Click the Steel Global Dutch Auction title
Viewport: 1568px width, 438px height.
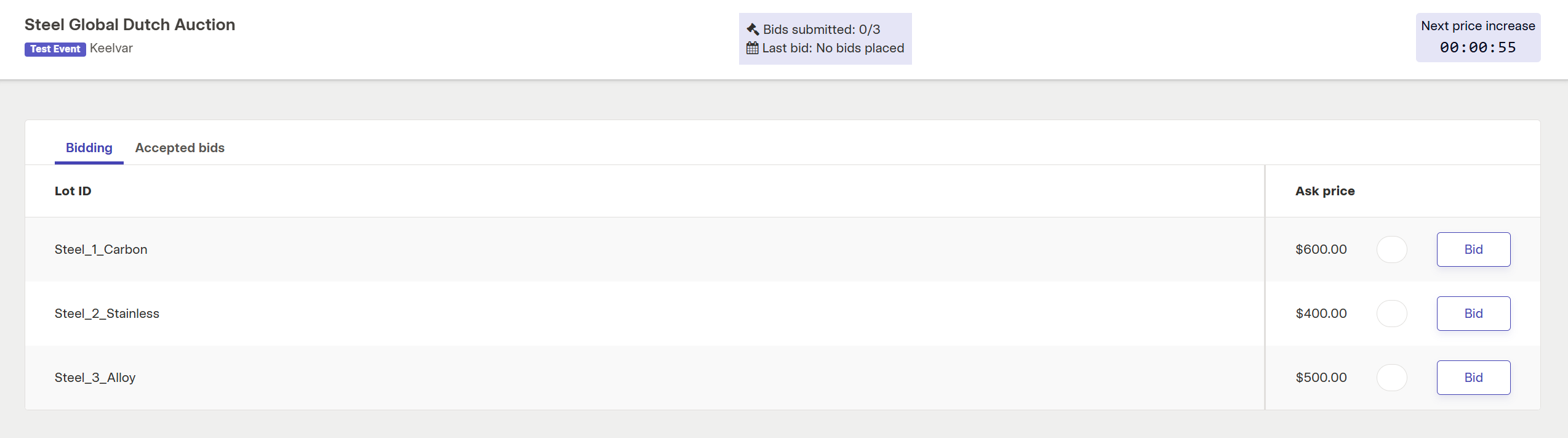point(130,25)
